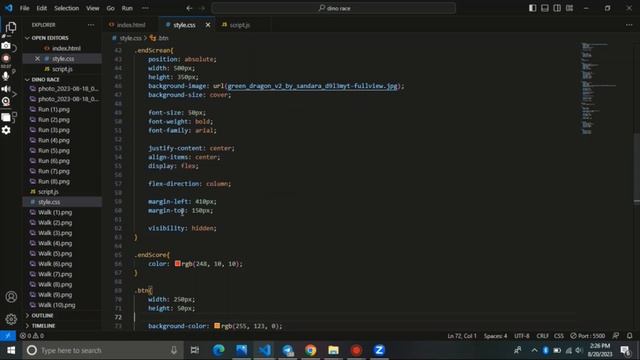Change CRLF line ending in status bar
The width and height of the screenshot is (640, 360).
542,336
